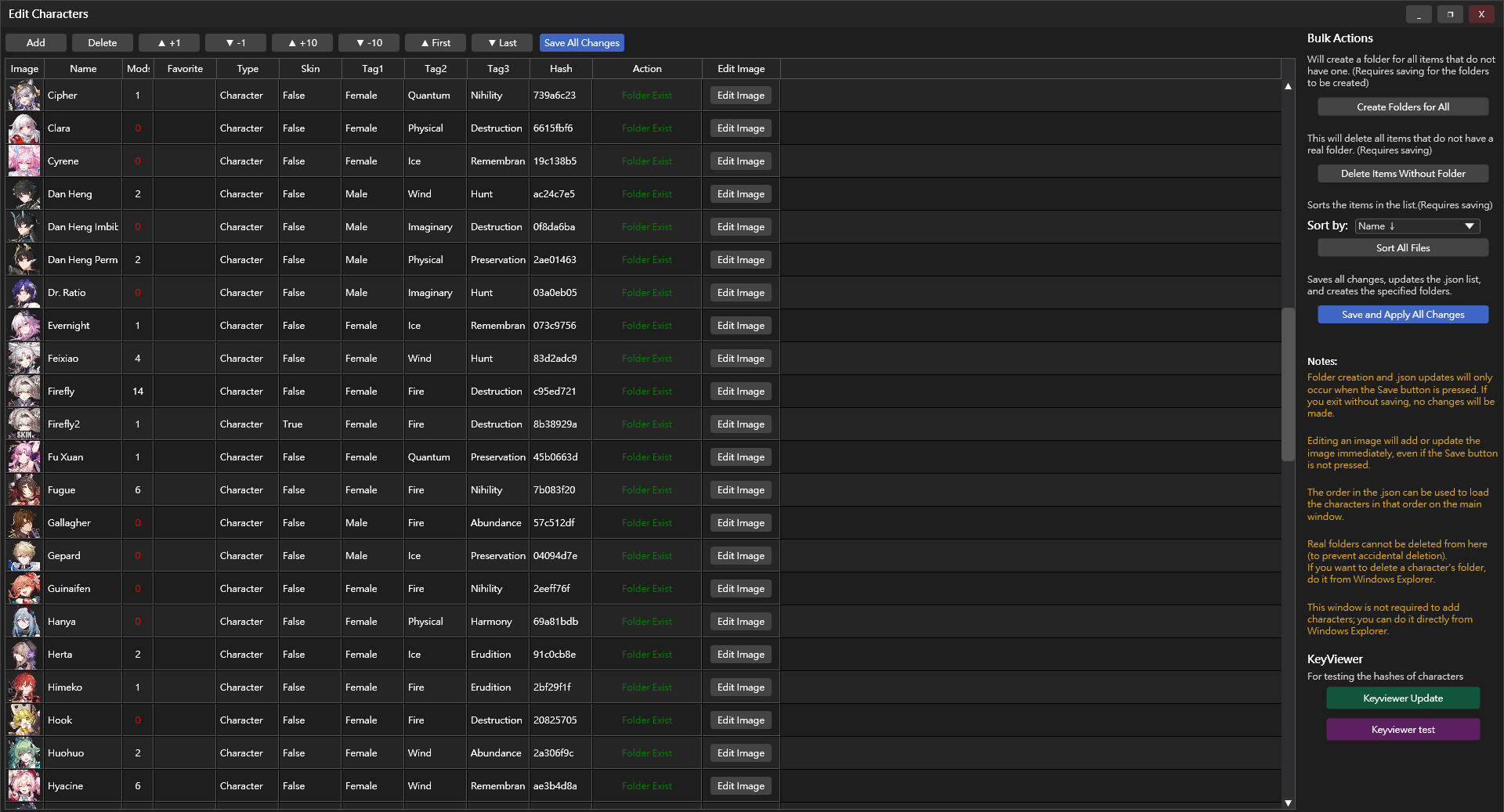
Task: Click Guinaifen's portrait thumbnail
Action: [24, 589]
